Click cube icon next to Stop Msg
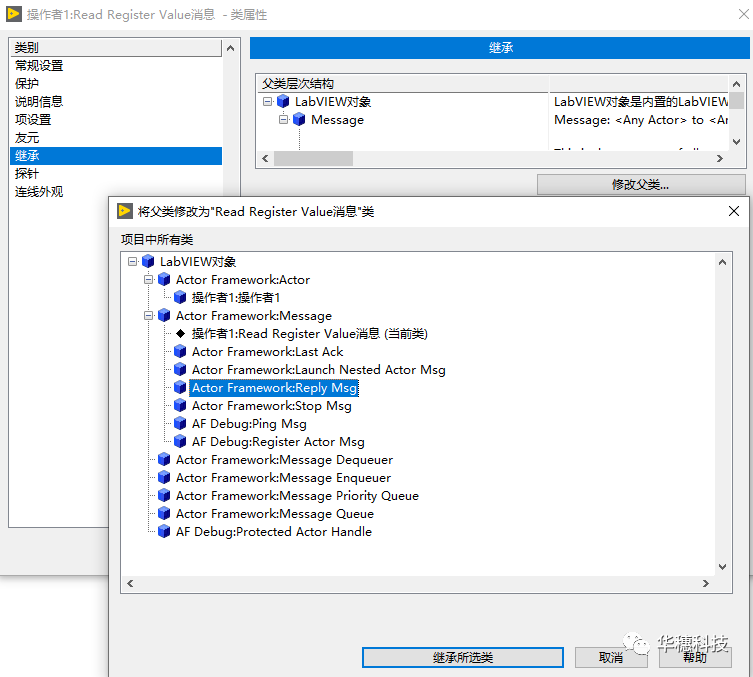This screenshot has width=753, height=677. pos(180,406)
